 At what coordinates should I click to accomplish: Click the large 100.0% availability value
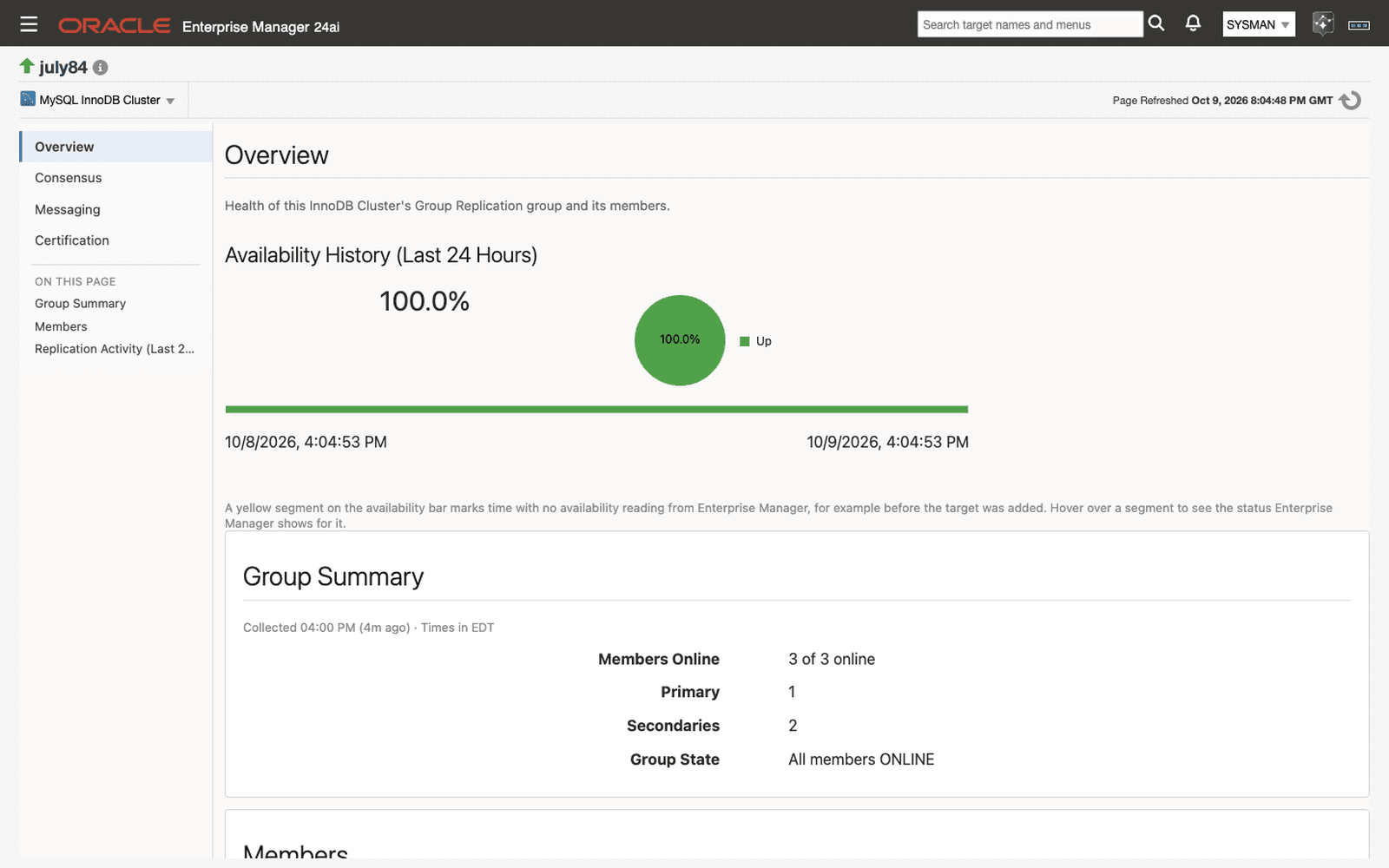(x=425, y=301)
